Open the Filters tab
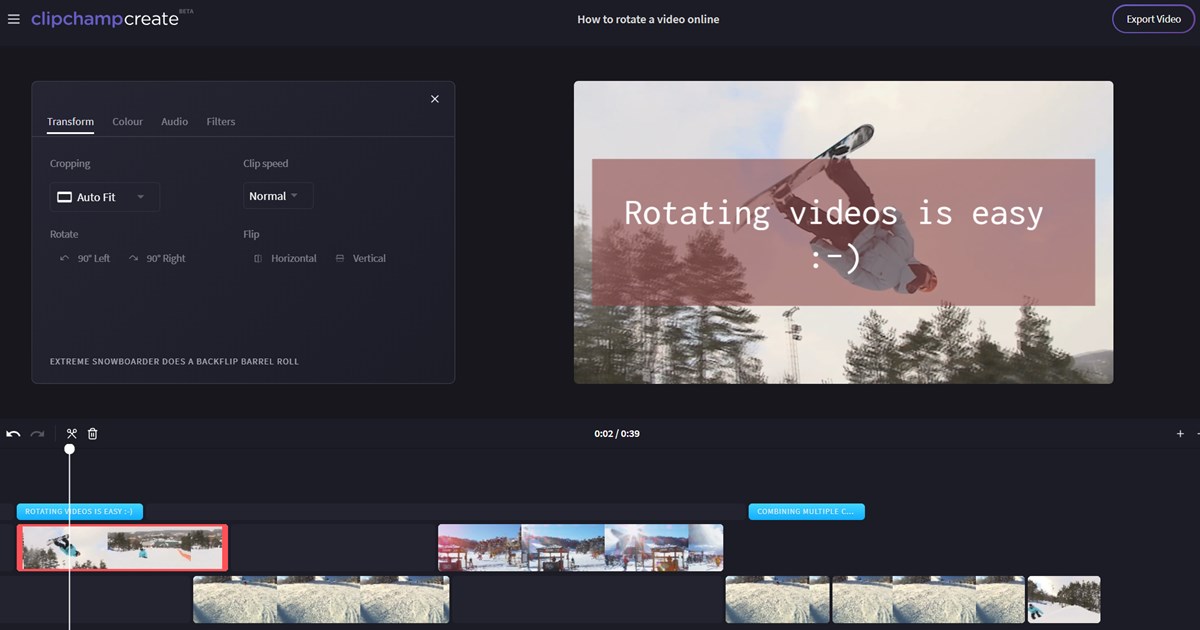Viewport: 1200px width, 630px height. (221, 122)
